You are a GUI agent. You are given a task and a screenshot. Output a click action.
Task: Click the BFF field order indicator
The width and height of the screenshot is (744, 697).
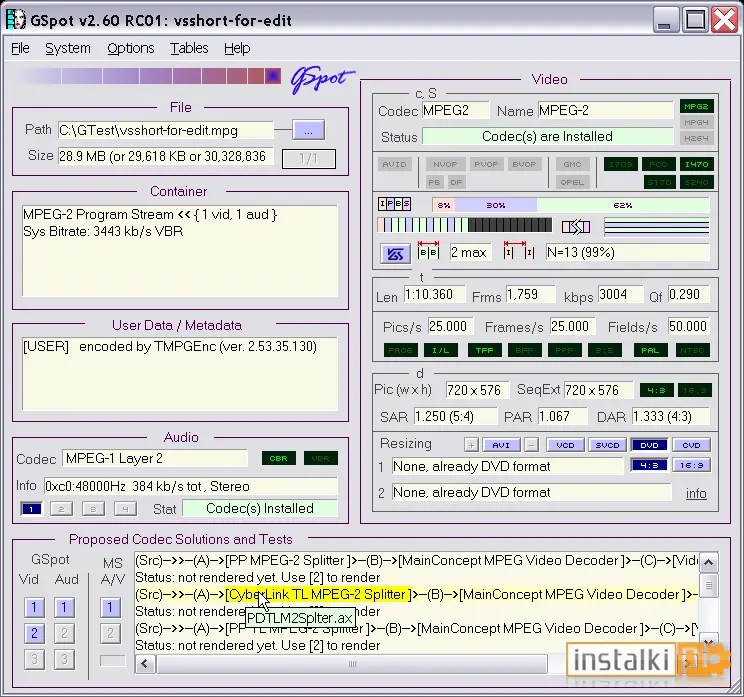pyautogui.click(x=524, y=350)
